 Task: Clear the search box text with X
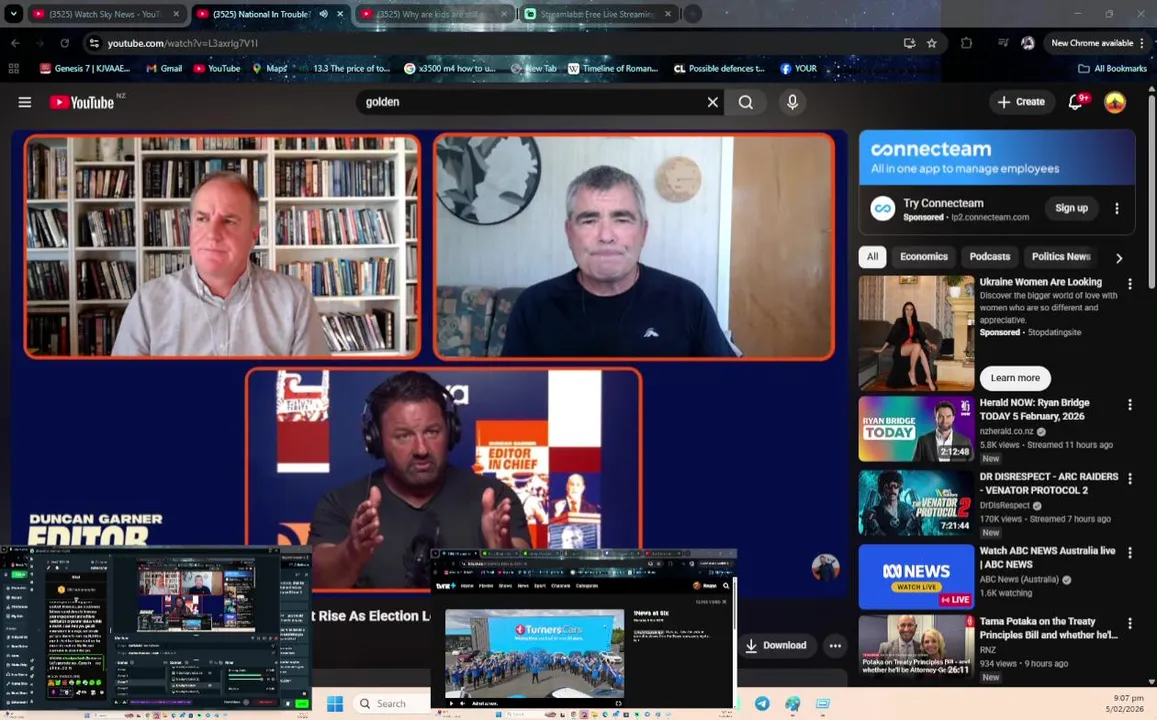tap(713, 102)
